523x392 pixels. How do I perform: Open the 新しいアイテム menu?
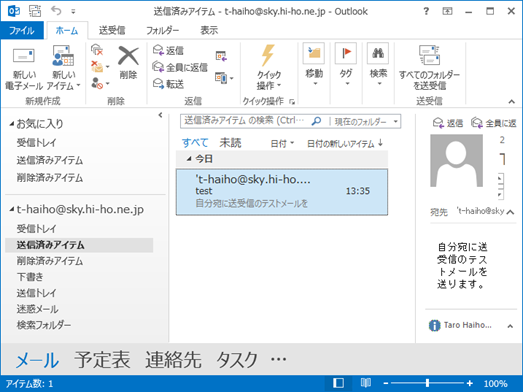(63, 69)
